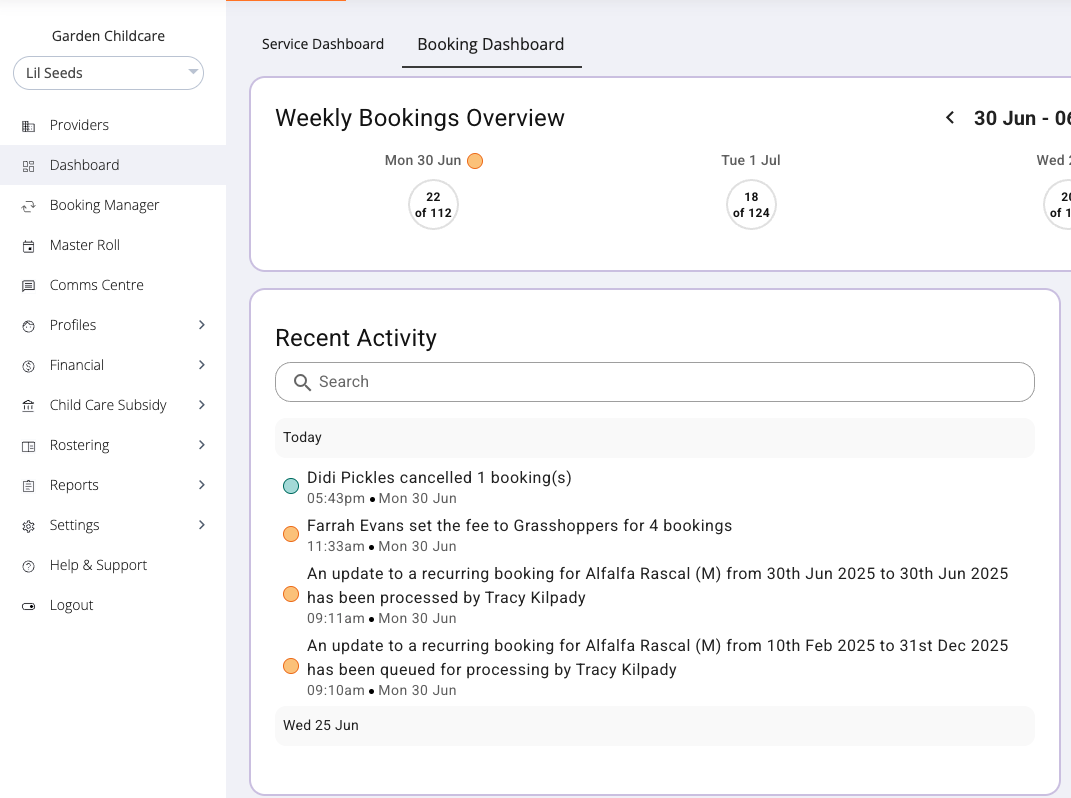Viewport: 1071px width, 798px height.
Task: Expand the Financial submenu chevron
Action: coord(201,365)
